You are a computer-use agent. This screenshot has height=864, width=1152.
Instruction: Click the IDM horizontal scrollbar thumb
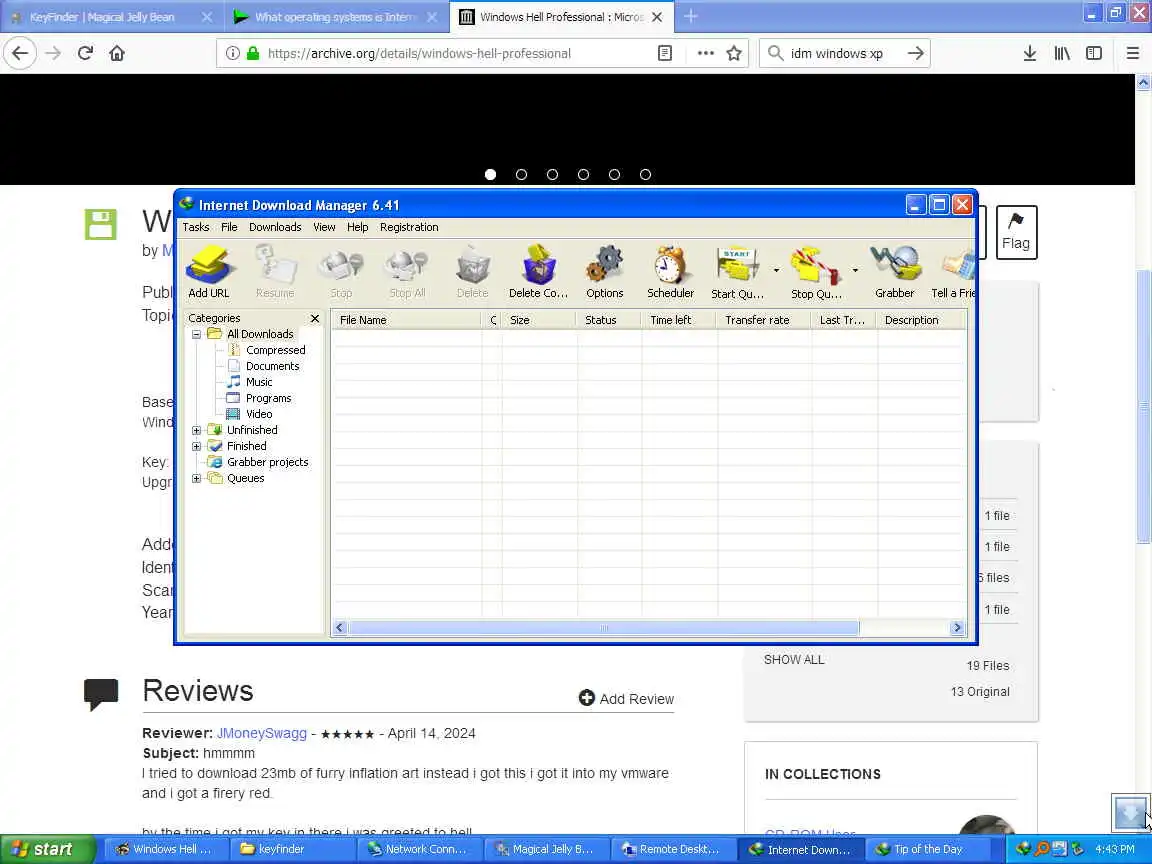tap(603, 628)
